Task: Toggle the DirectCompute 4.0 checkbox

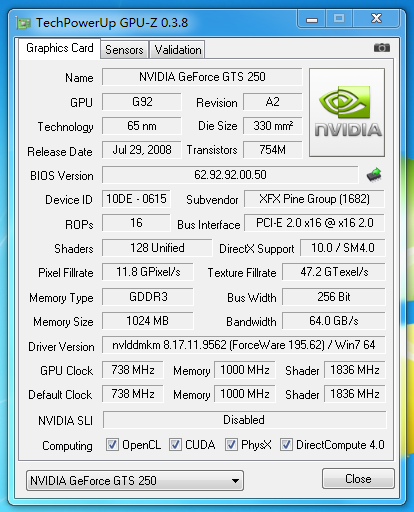Action: (286, 445)
